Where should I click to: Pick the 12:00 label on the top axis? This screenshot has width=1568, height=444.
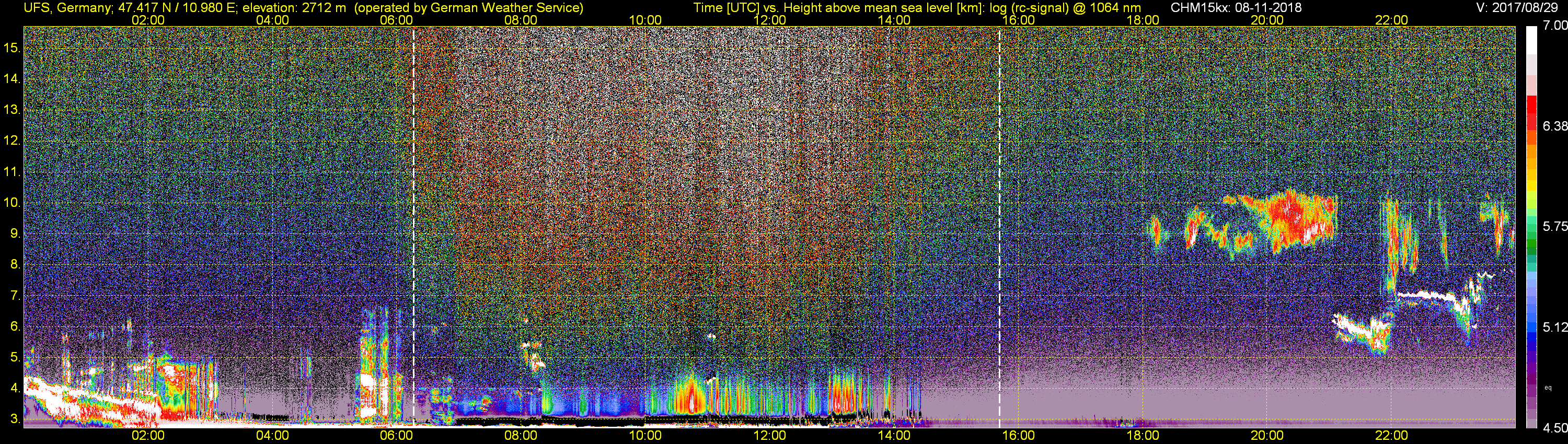point(770,20)
